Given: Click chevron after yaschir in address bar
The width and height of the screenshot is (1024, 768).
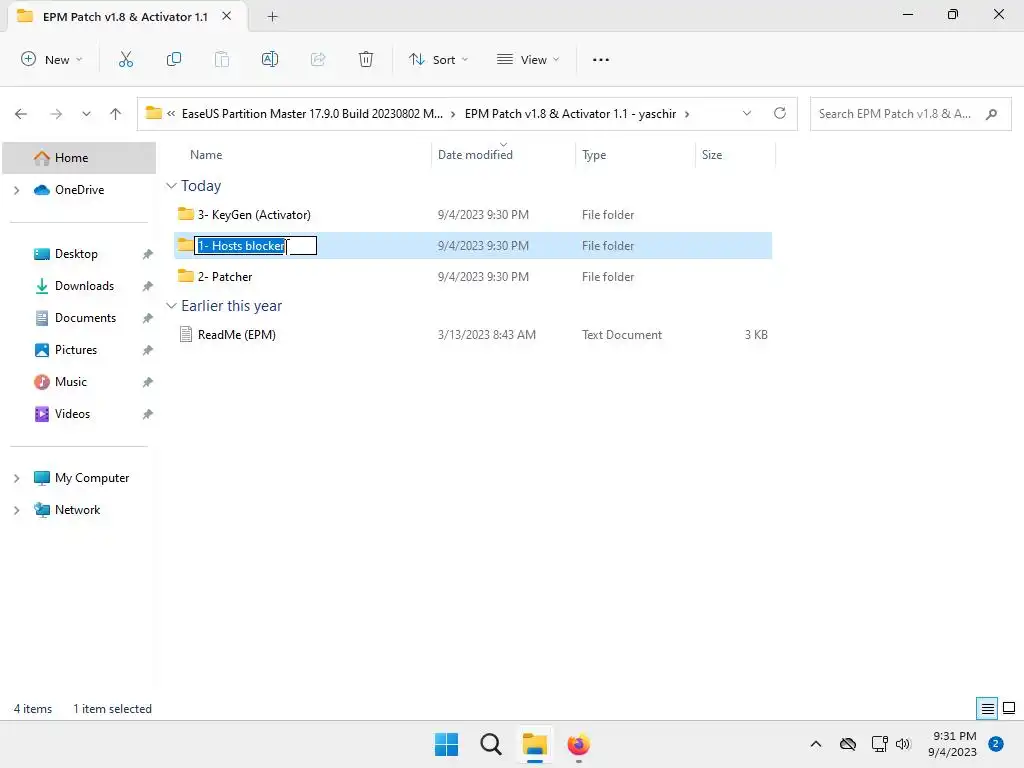Looking at the screenshot, I should point(687,114).
